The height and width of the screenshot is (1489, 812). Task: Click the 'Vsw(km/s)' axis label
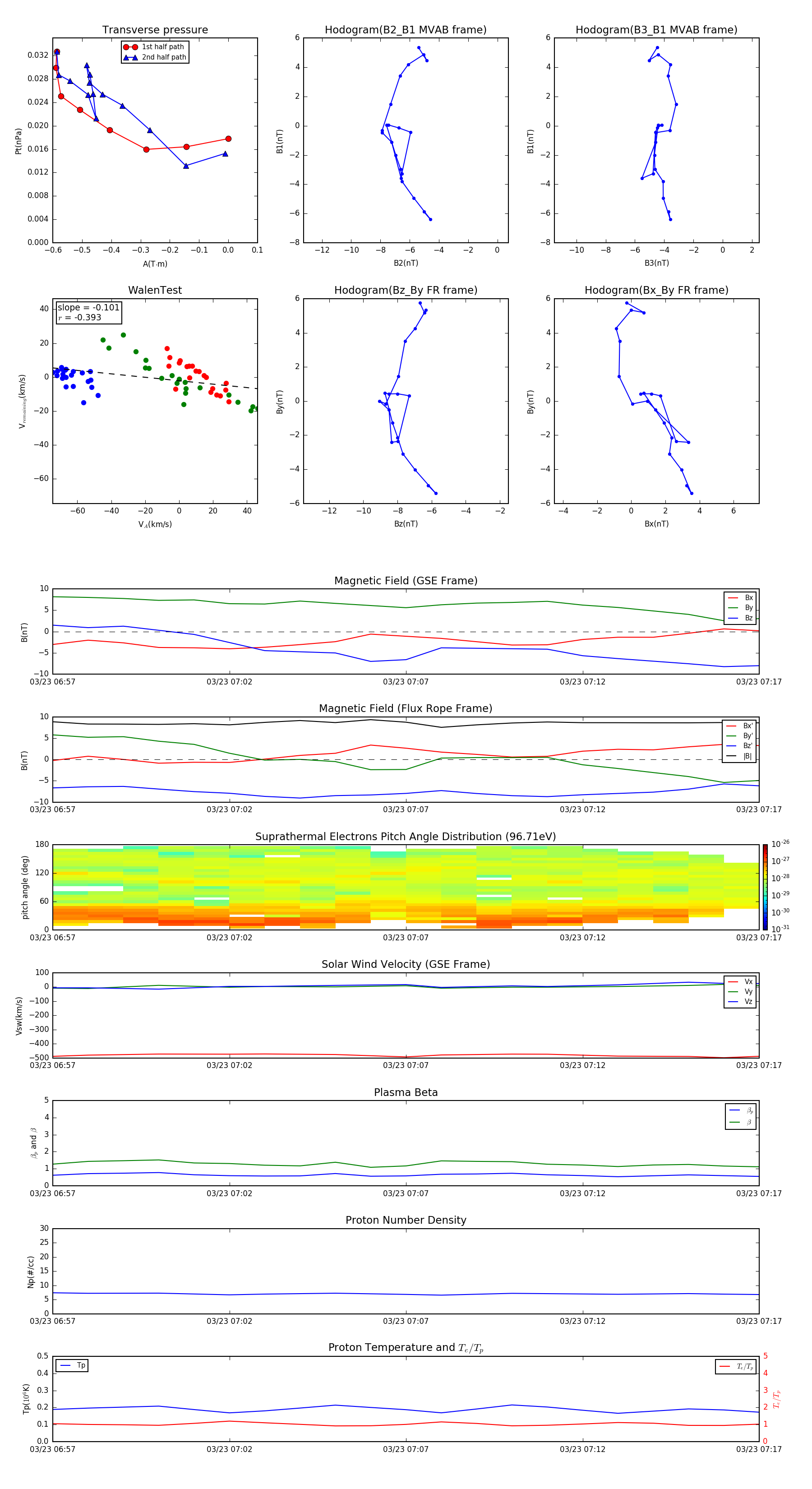[x=19, y=1016]
